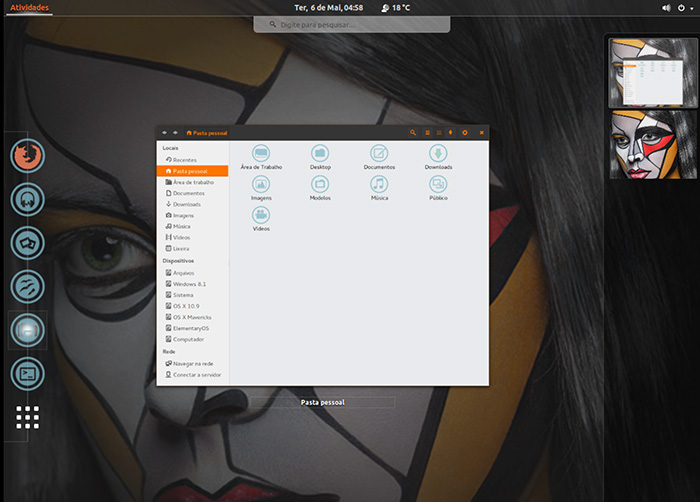Click the Pasta pessoal window caption label
This screenshot has height=502, width=700.
tap(322, 402)
